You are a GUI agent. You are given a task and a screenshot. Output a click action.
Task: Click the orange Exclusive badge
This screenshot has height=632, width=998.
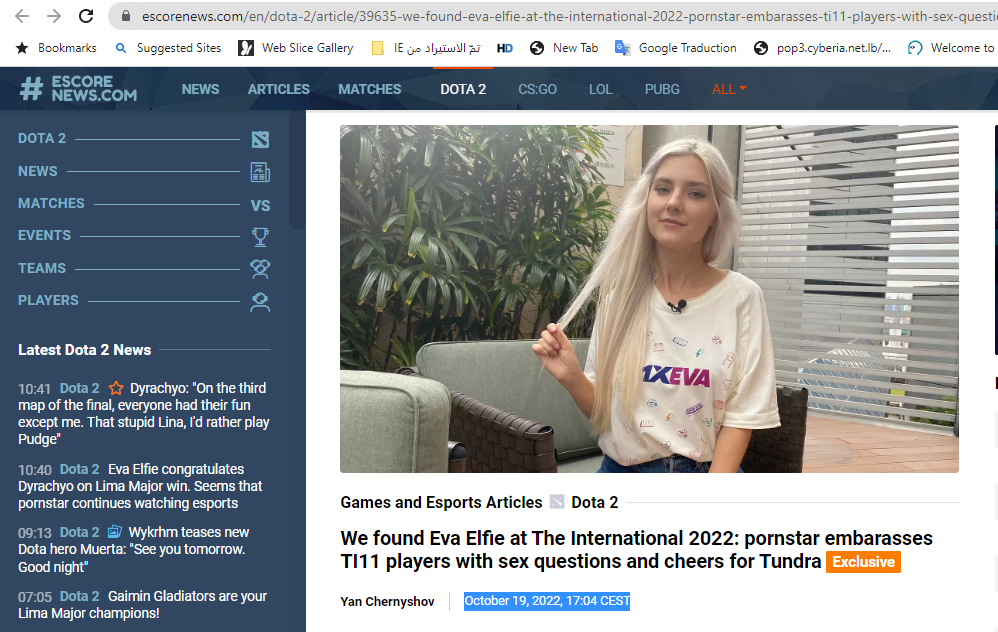863,562
